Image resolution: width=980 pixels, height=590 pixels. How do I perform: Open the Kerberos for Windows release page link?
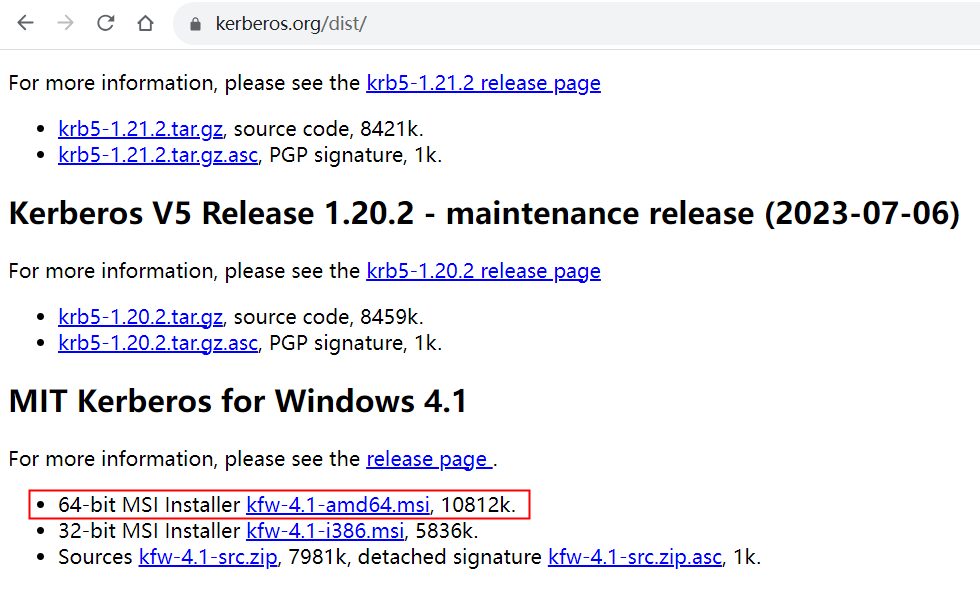pos(429,459)
